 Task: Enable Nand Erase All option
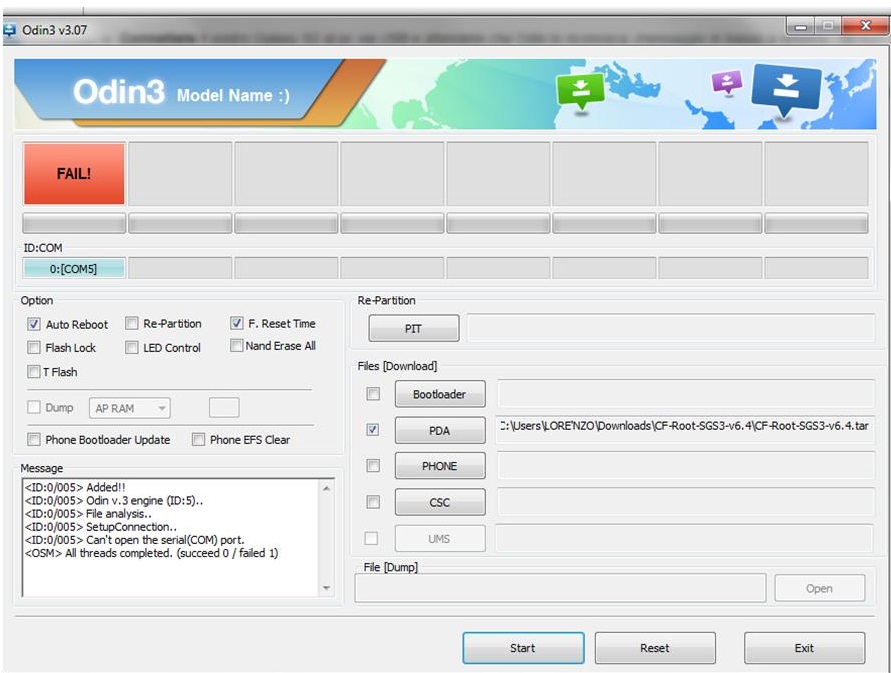pos(236,346)
